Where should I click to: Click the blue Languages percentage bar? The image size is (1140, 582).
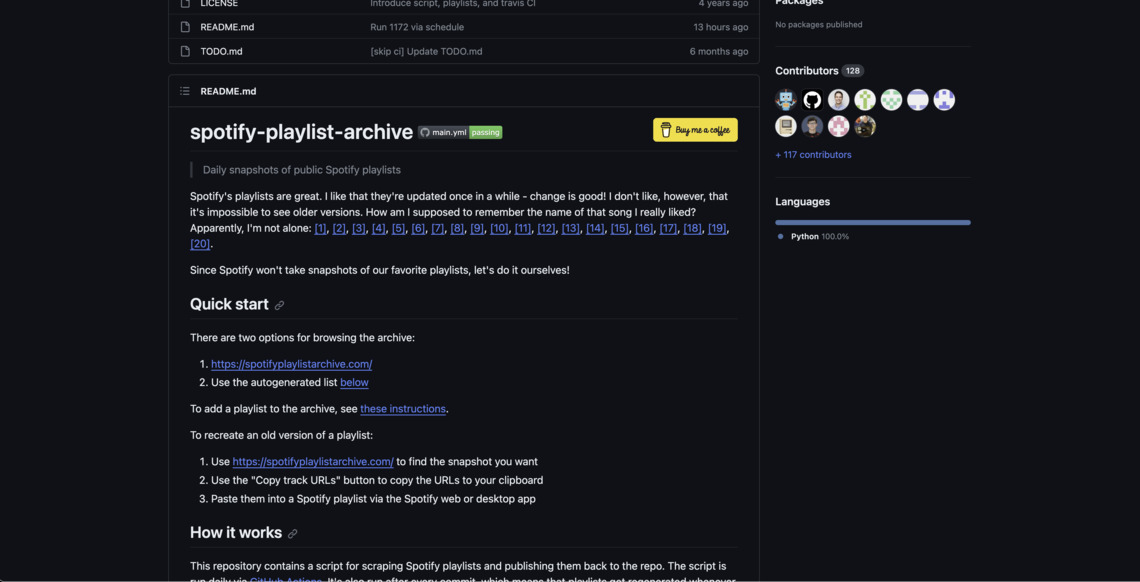(872, 222)
